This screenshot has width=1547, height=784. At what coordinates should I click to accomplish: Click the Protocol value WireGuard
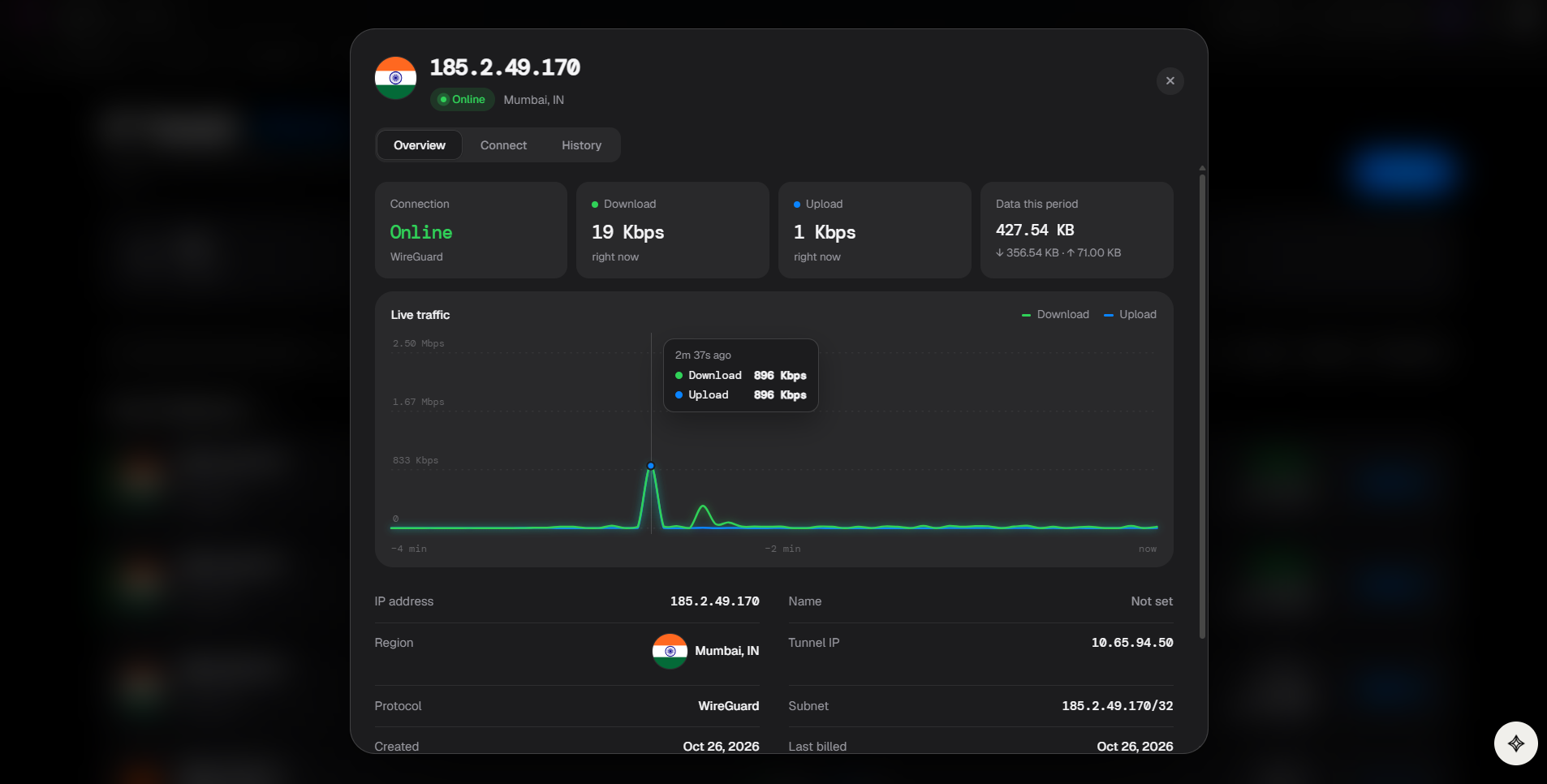(x=729, y=706)
